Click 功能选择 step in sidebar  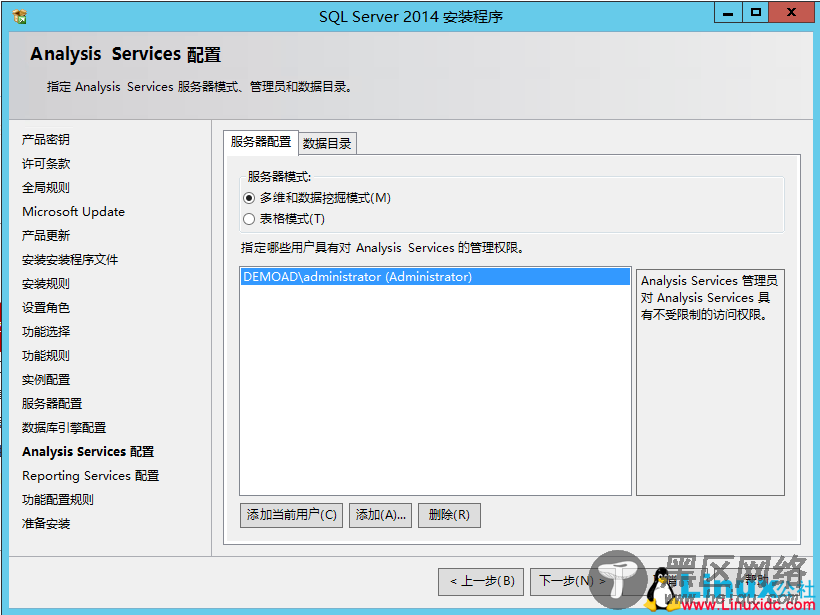(45, 332)
